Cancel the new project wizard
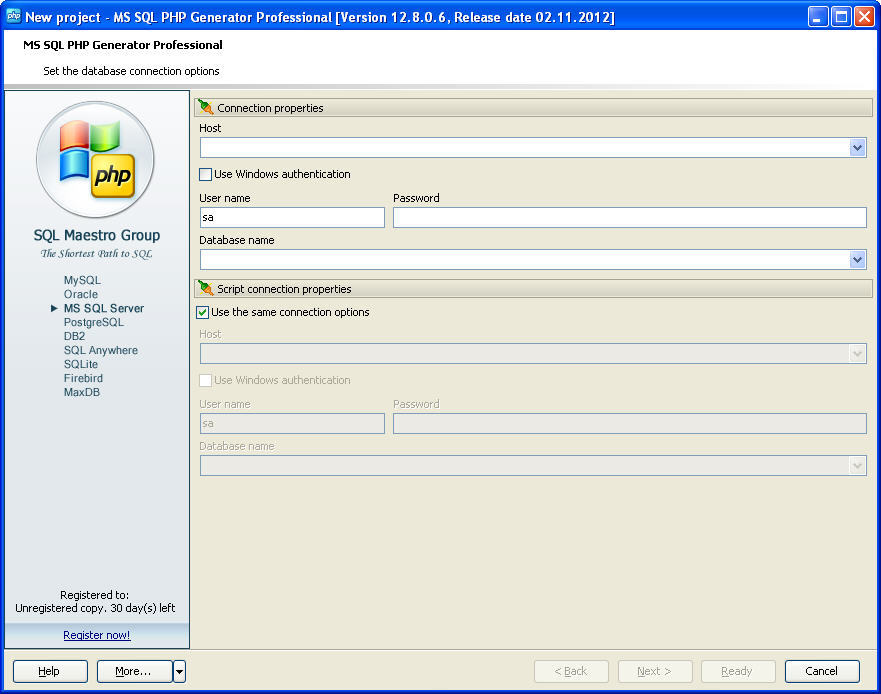 coord(822,672)
